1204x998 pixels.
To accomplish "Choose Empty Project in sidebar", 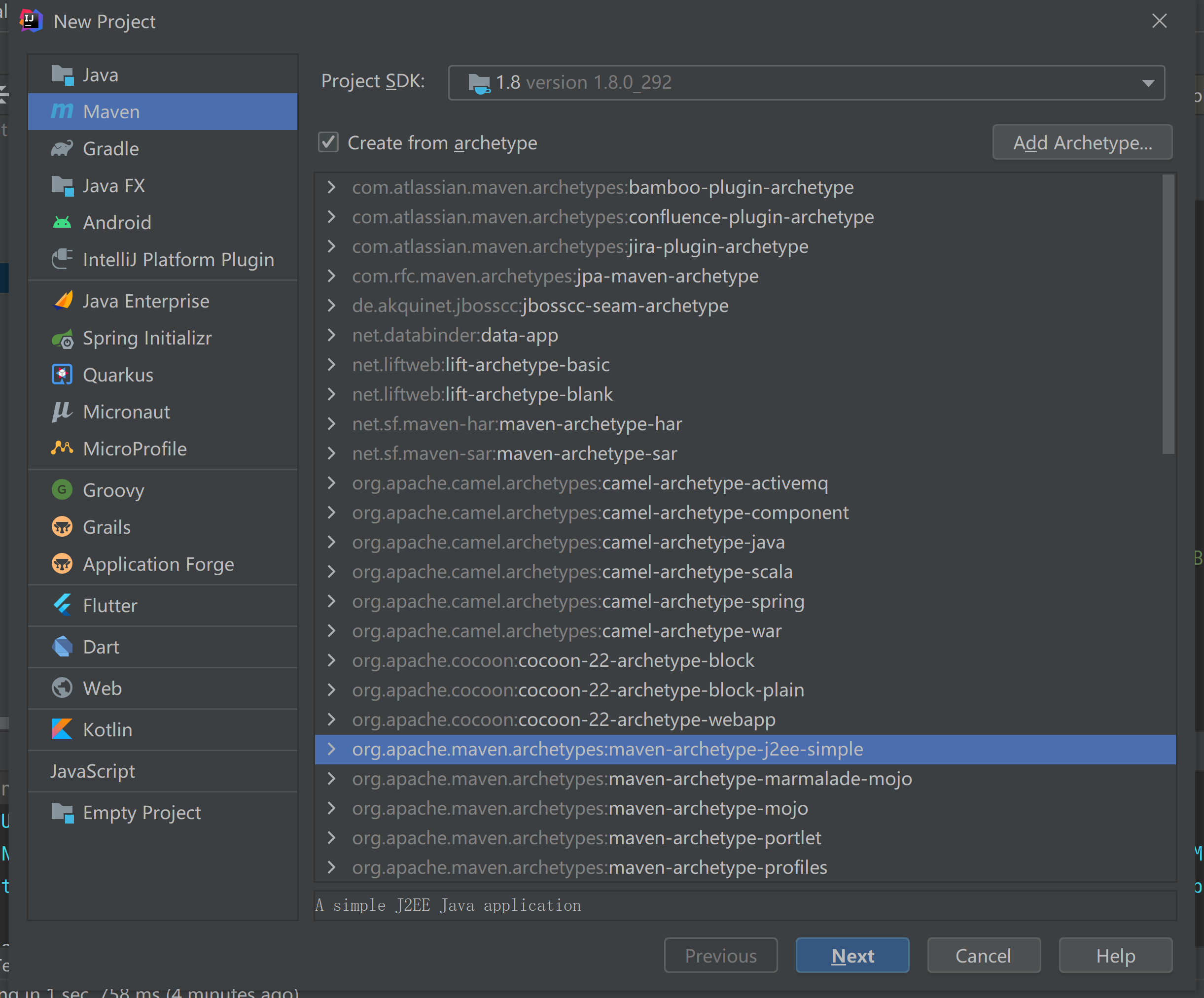I will point(141,812).
